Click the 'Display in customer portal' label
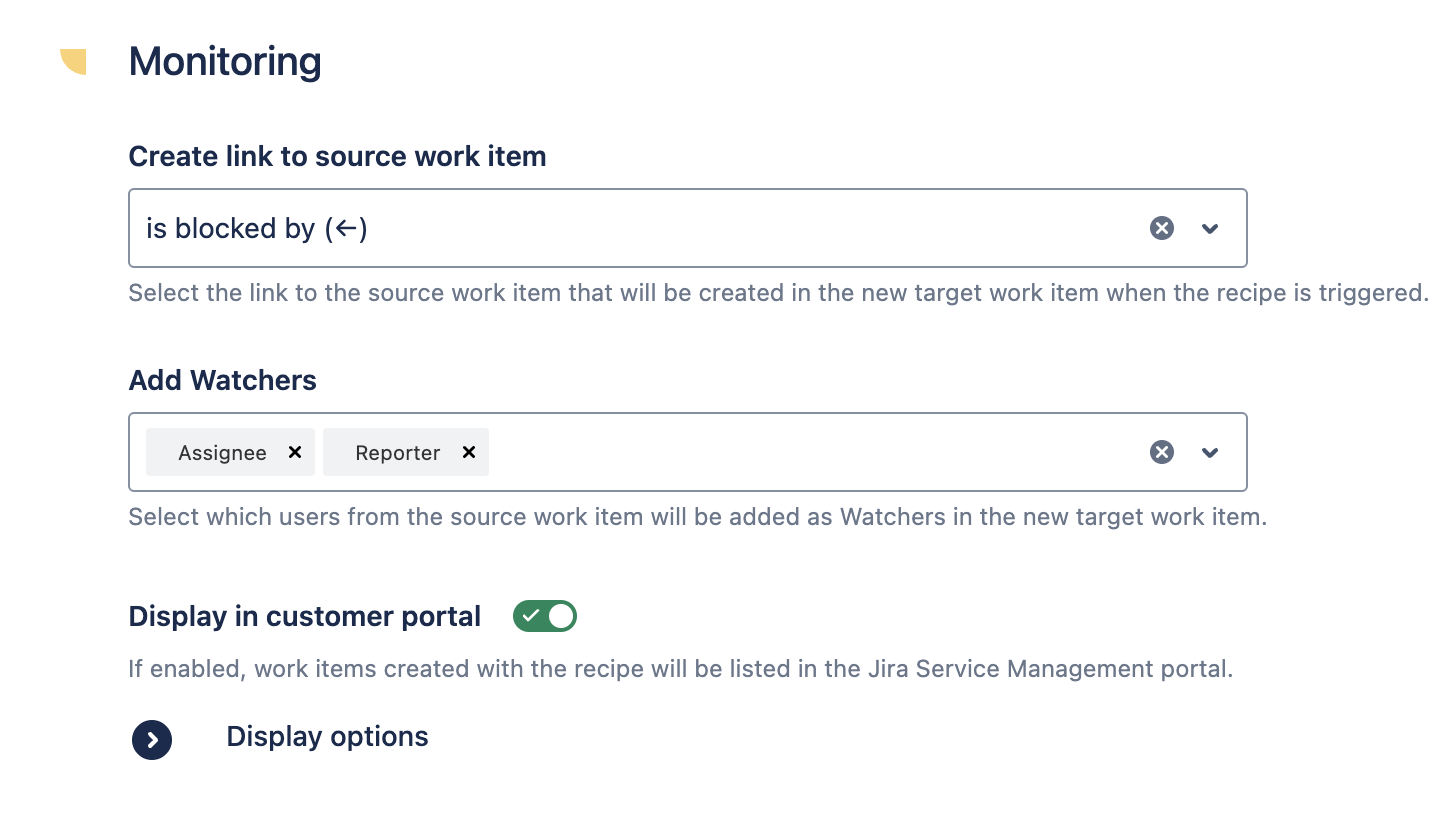 pos(305,616)
